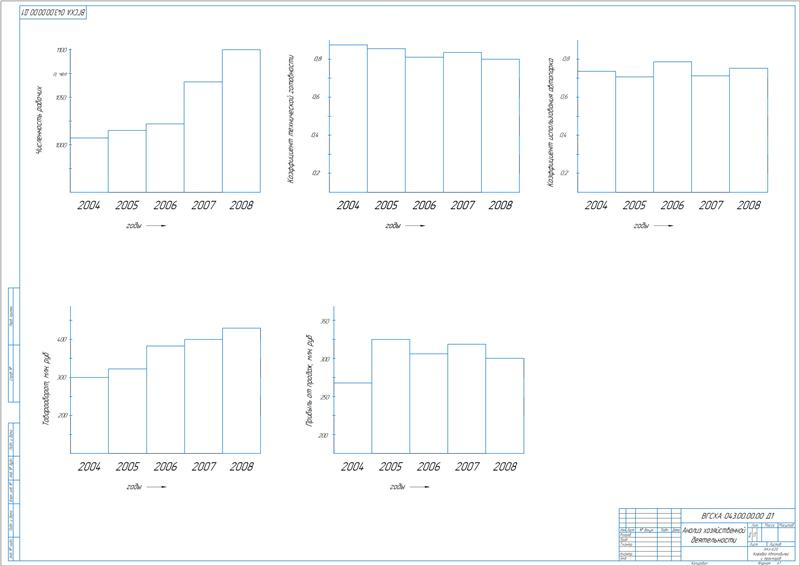This screenshot has width=800, height=566.
Task: Click the year label 2008 under the 'Коэффициент технической готовности' chart
Action: coord(500,205)
